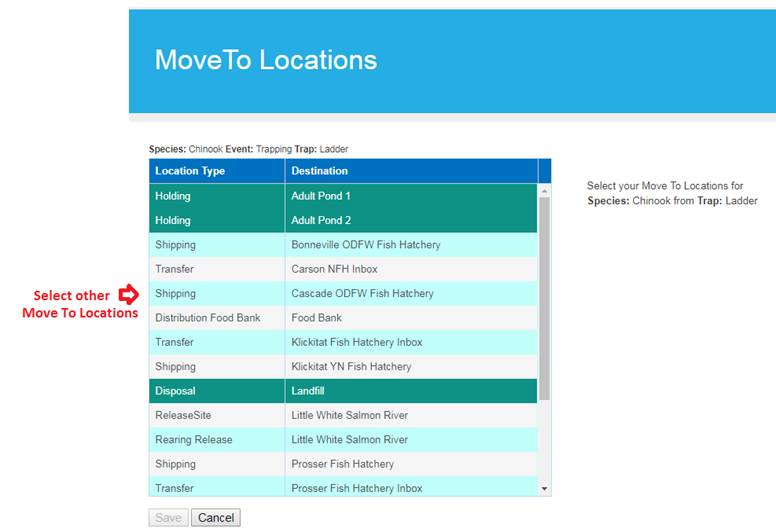The image size is (776, 532).
Task: Select Bonneville ODFW Fish Hatchery destination
Action: 365,245
